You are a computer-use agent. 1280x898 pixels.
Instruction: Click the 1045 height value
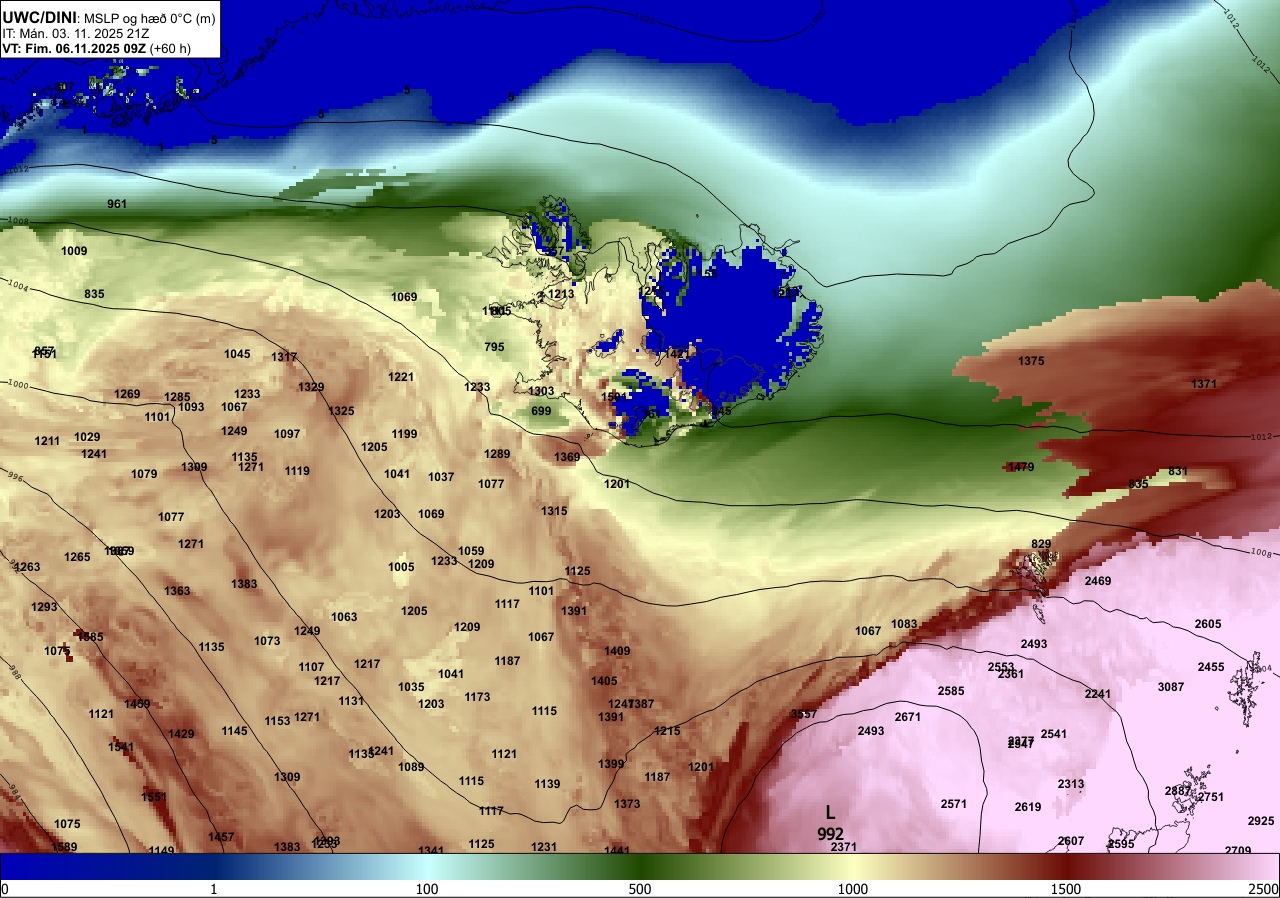237,354
